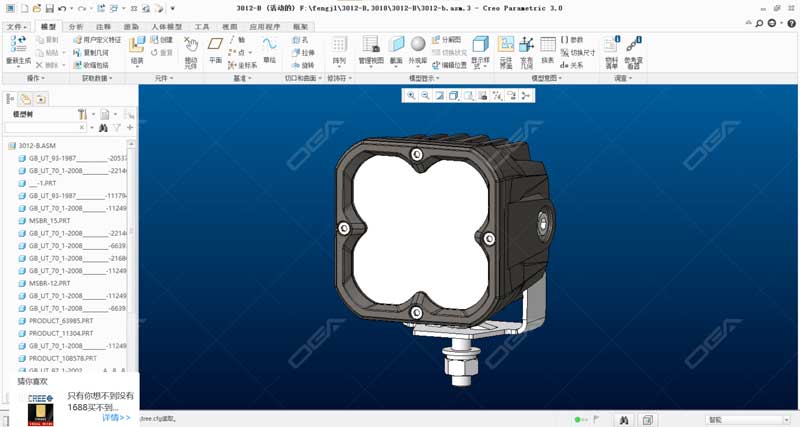Expand the Model Intent (模型意图) group dropdown
This screenshot has width=800, height=427.
click(x=546, y=78)
